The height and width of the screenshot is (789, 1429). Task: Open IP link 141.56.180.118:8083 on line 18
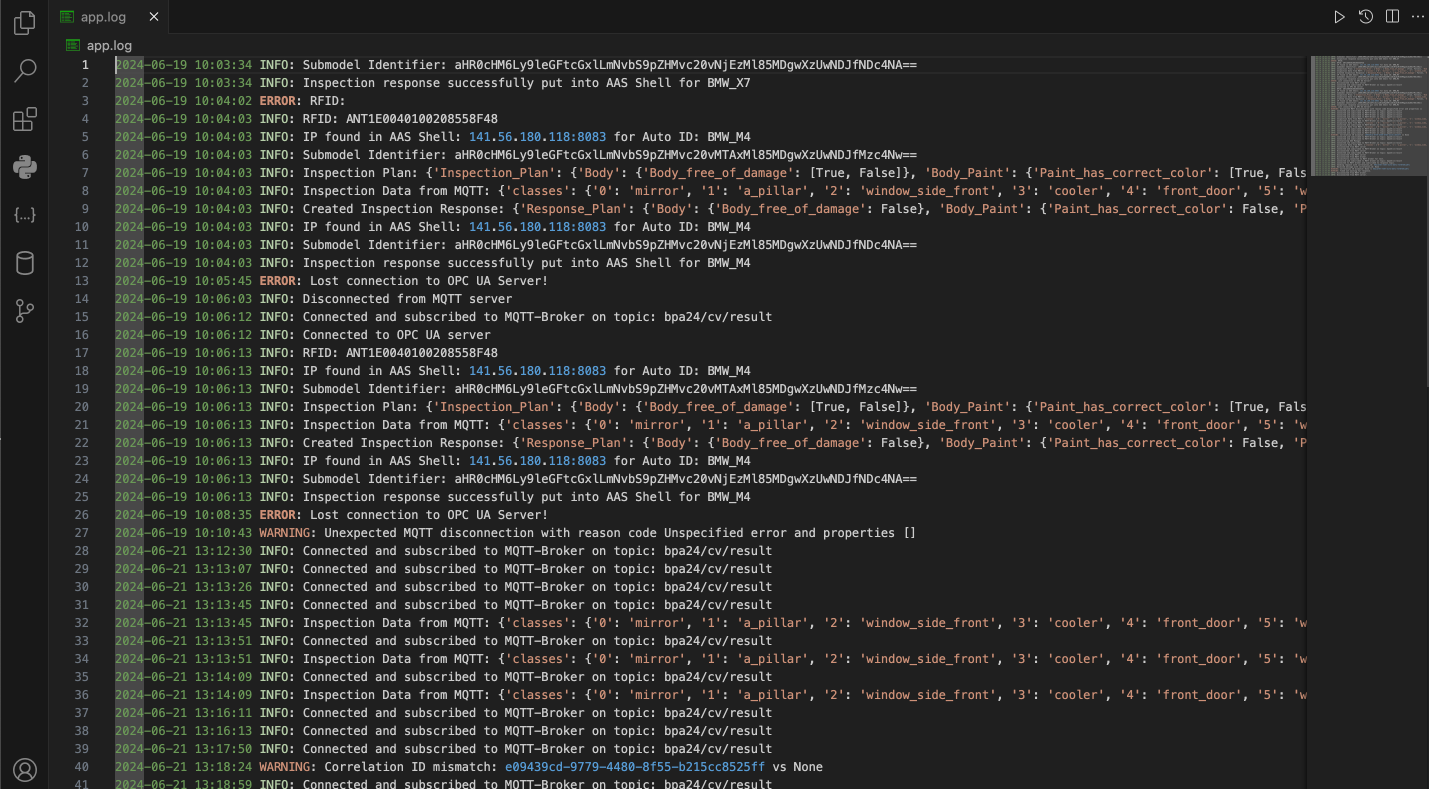537,371
